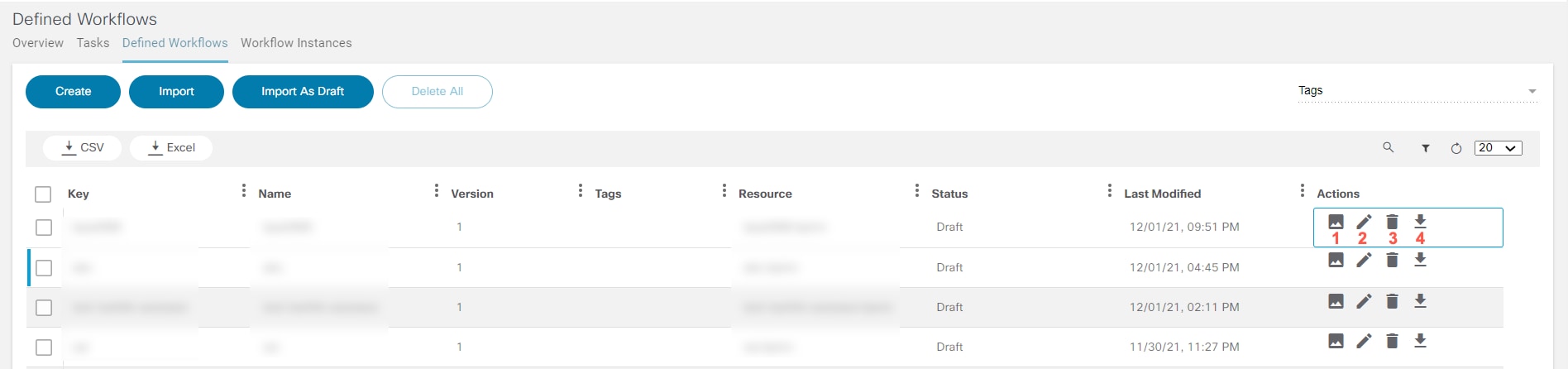Select the checkbox for the 11:27 PM row

(x=44, y=347)
